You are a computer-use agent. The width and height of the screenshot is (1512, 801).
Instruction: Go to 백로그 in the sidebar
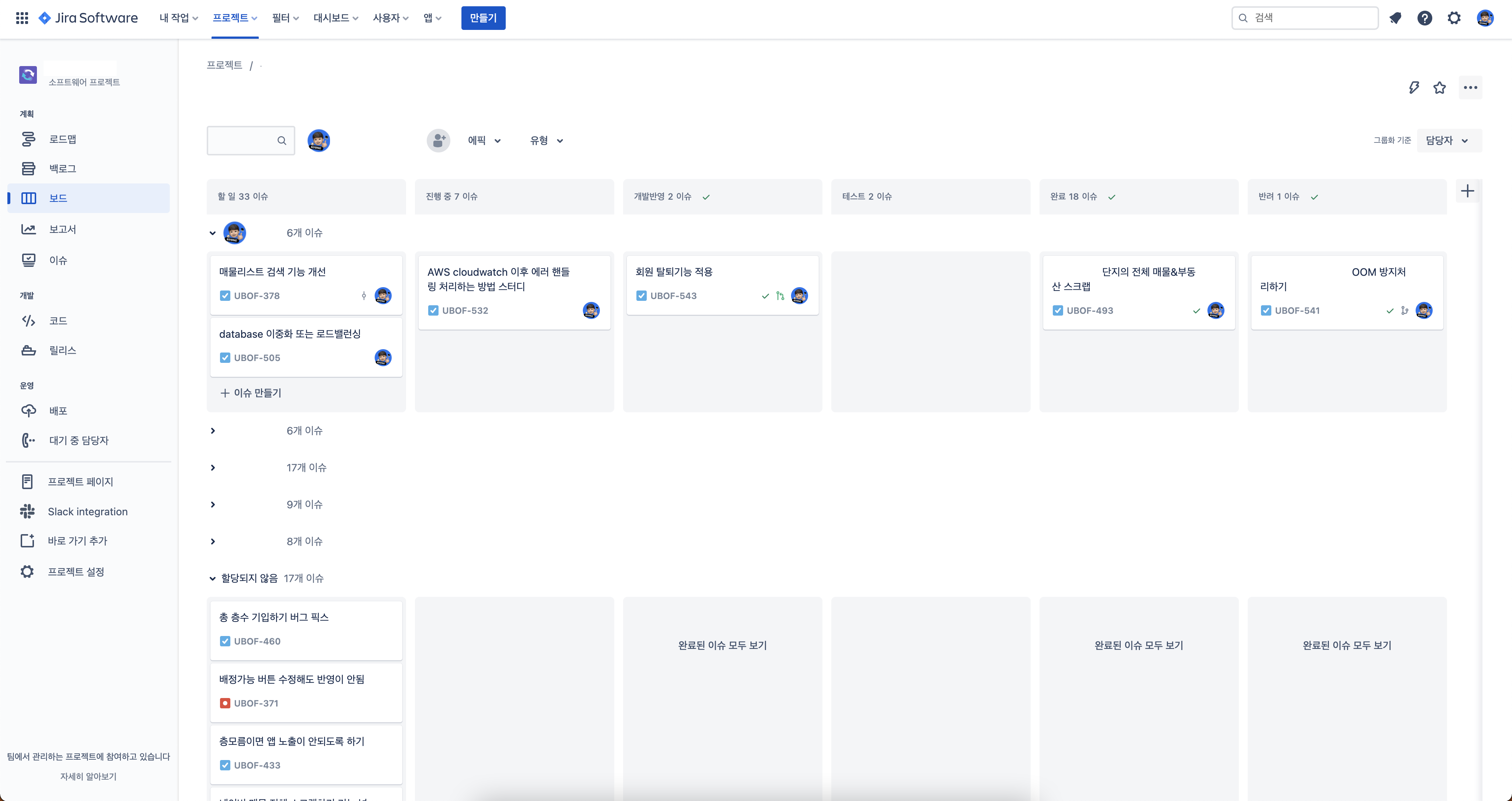click(x=62, y=169)
